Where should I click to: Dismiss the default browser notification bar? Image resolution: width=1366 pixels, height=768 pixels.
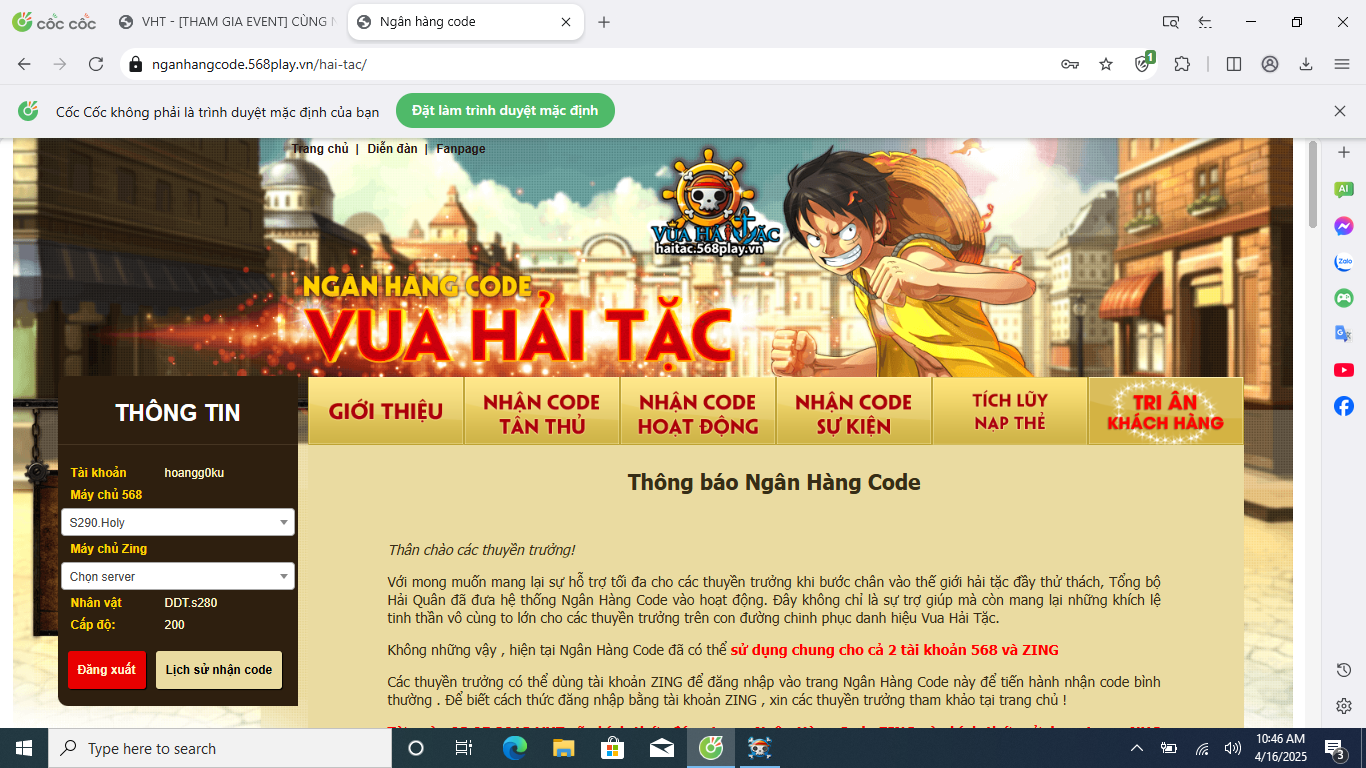[x=1340, y=111]
